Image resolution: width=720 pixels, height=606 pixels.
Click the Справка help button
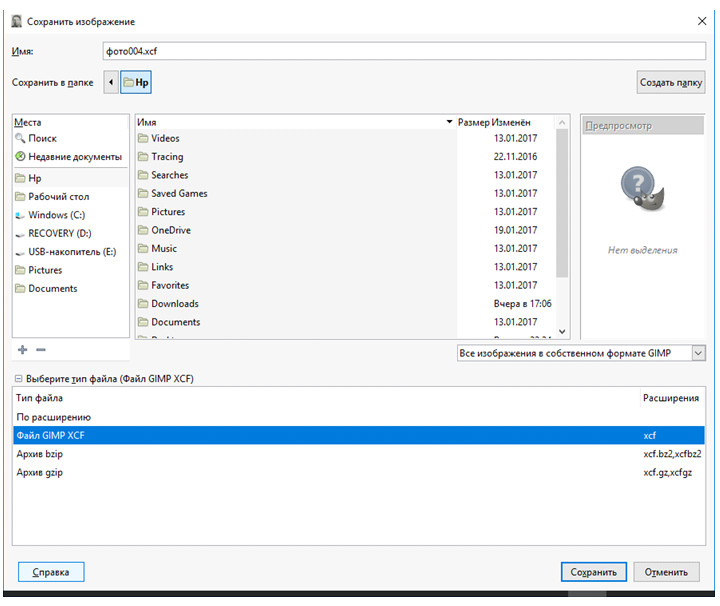pyautogui.click(x=51, y=573)
